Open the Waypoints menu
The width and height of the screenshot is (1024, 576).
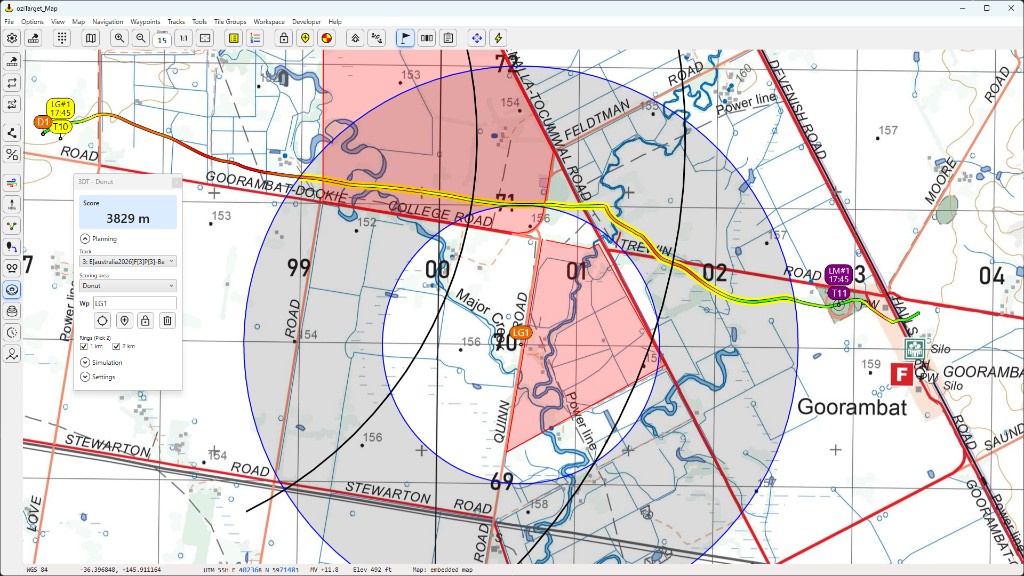(x=145, y=22)
